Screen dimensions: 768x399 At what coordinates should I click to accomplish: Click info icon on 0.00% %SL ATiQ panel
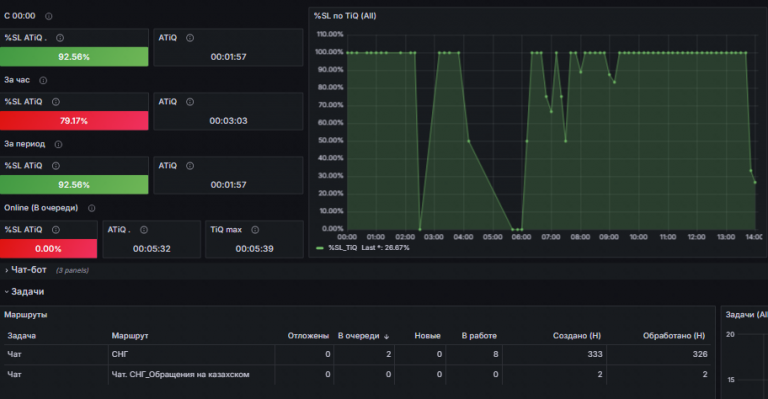pyautogui.click(x=56, y=230)
